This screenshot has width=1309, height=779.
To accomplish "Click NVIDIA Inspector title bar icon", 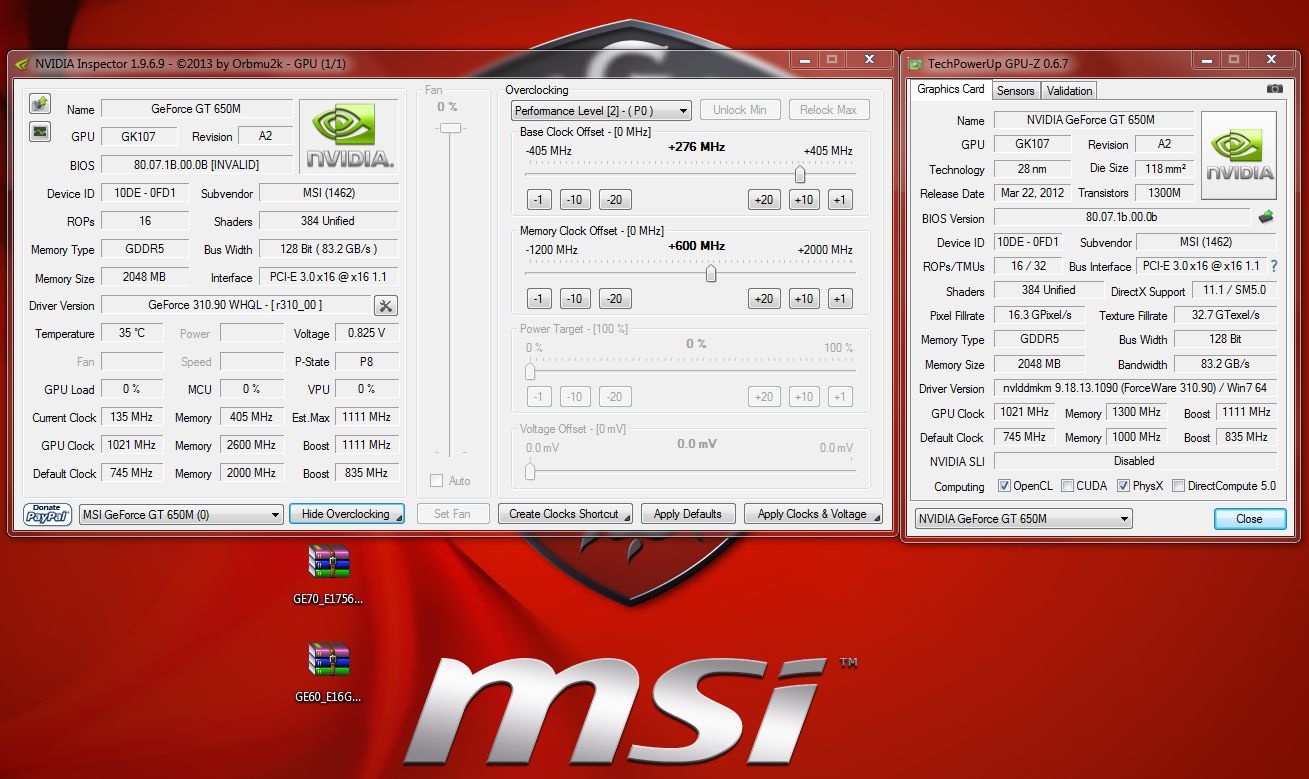I will [x=22, y=63].
